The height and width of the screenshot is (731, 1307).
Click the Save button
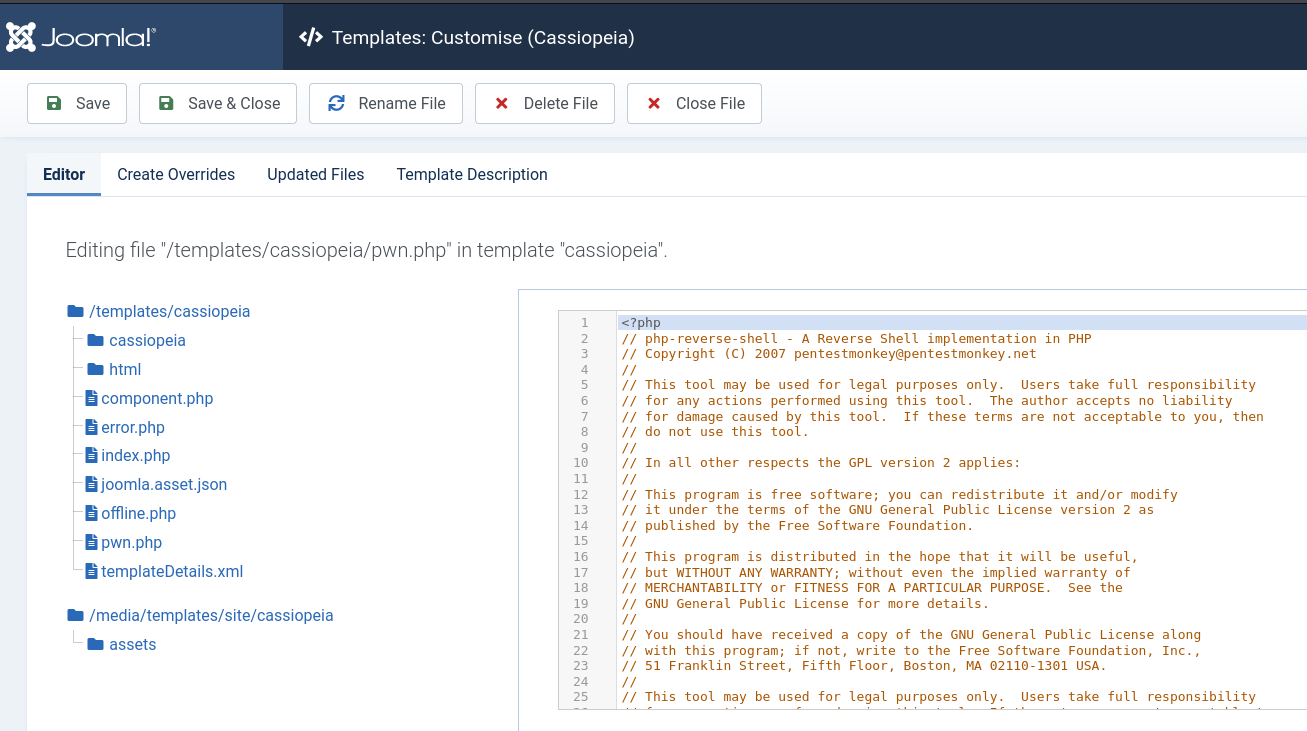point(77,103)
